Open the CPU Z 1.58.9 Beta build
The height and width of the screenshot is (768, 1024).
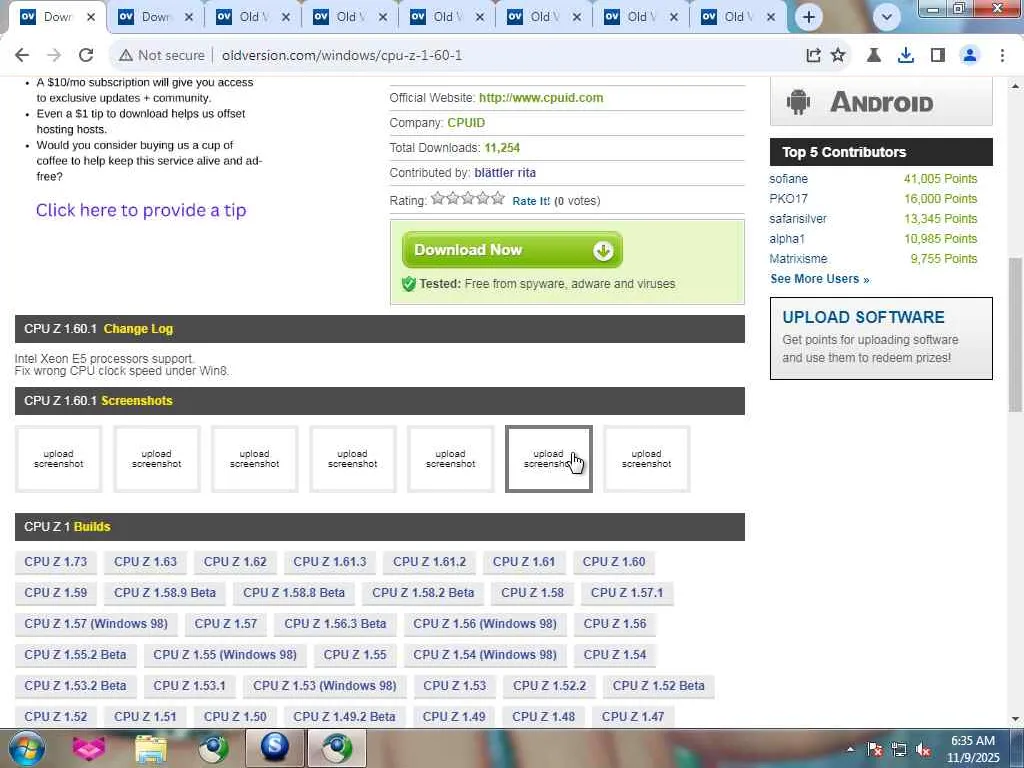coord(165,593)
